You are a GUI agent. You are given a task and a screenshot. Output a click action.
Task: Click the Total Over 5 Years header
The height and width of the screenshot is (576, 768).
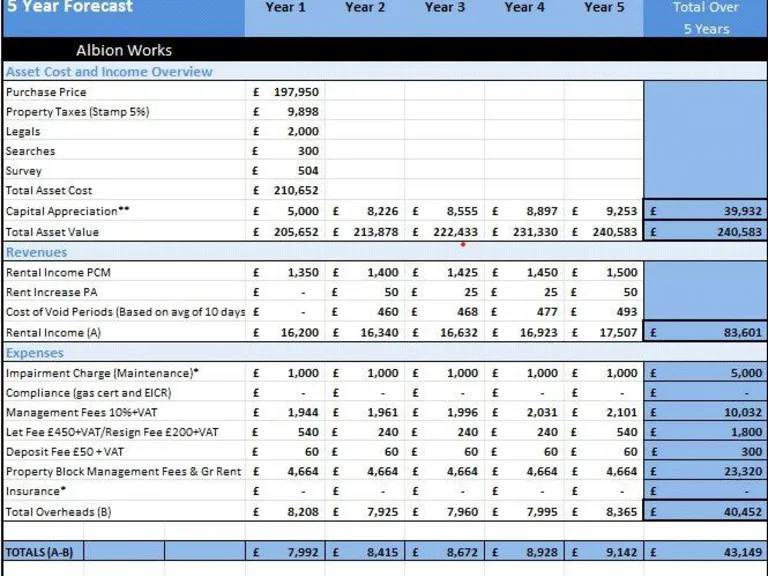706,17
